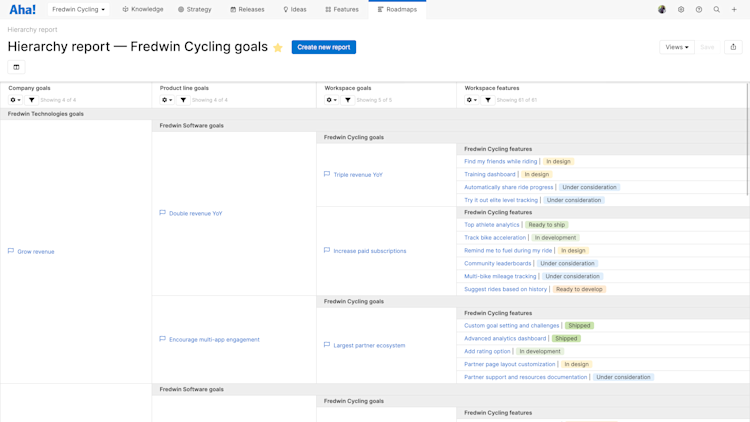Open Partner page layout customization feature
The height and width of the screenshot is (422, 750).
(x=510, y=365)
